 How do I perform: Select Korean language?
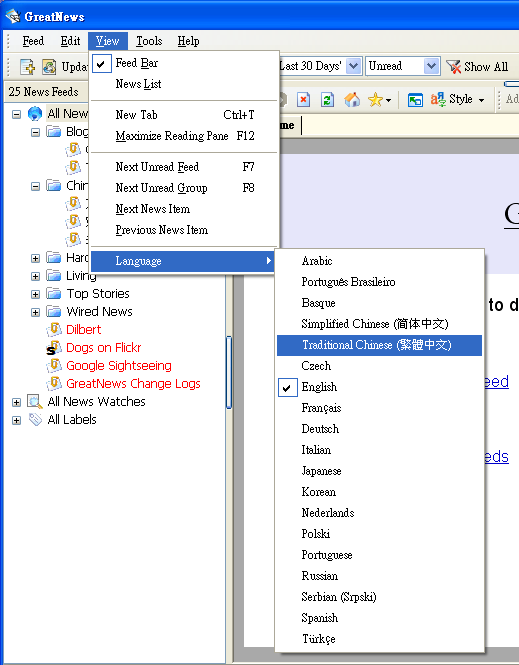pyautogui.click(x=379, y=492)
